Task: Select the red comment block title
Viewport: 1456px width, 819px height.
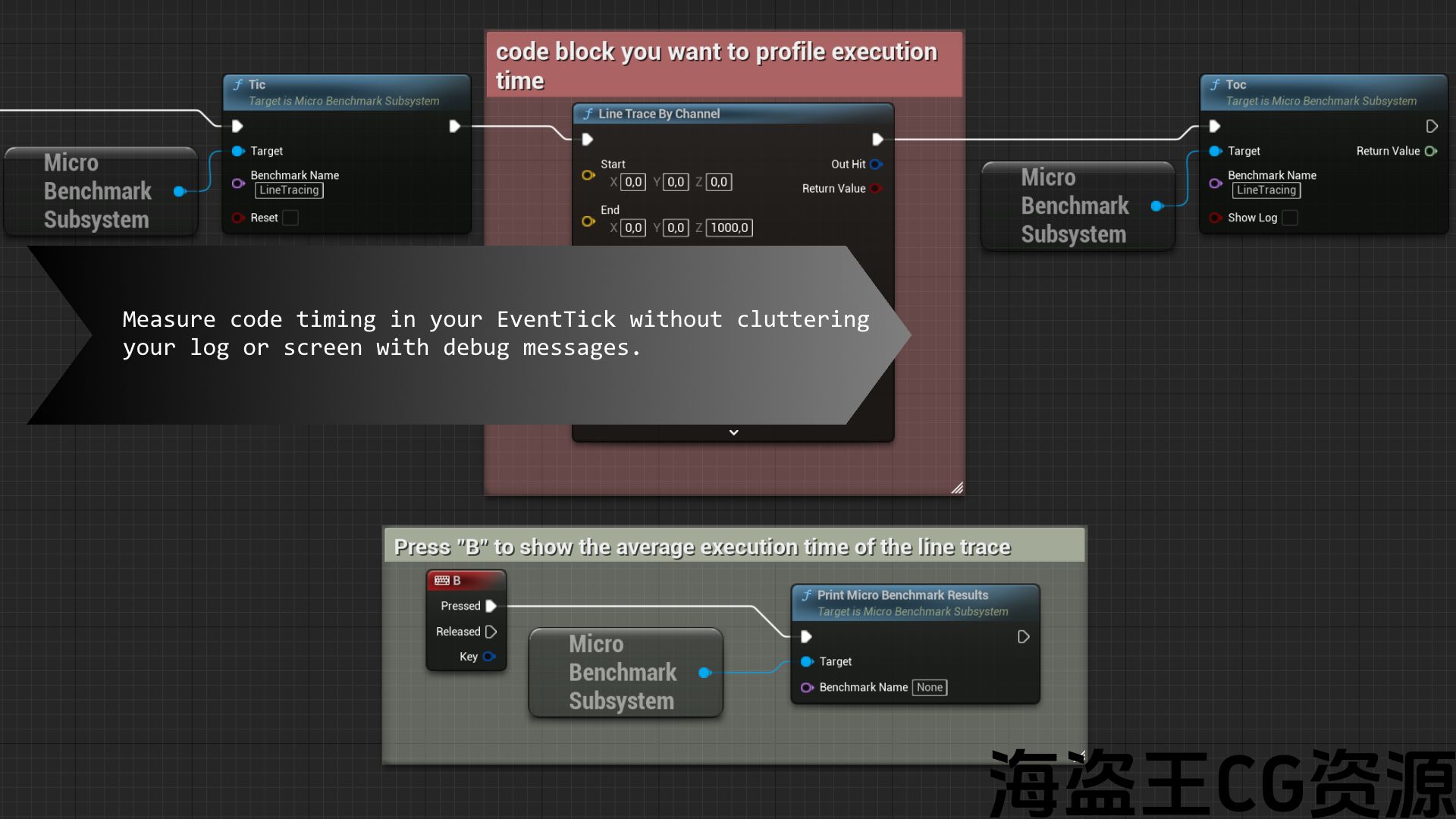Action: click(x=716, y=65)
